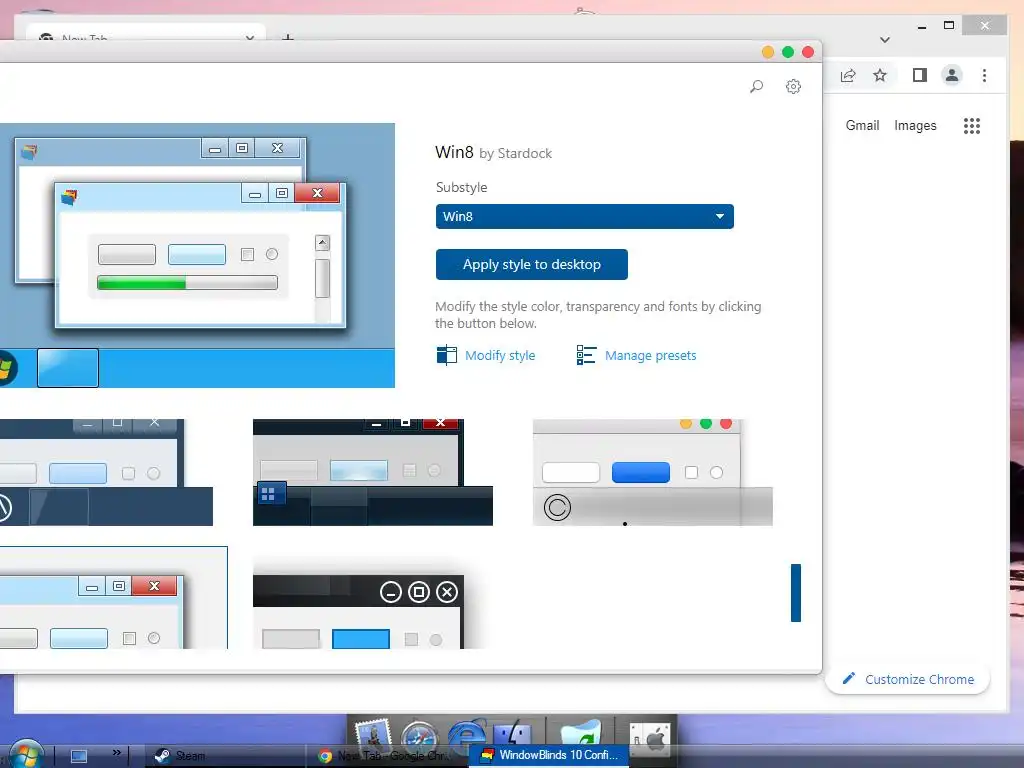Image resolution: width=1024 pixels, height=768 pixels.
Task: Open Internet Explorer icon in dock
Action: tap(466, 735)
